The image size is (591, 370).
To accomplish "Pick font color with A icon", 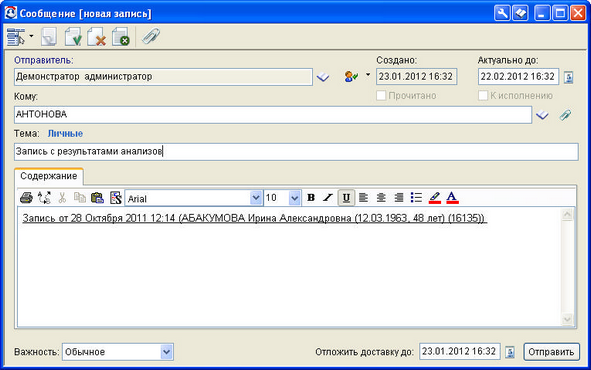I will point(452,197).
